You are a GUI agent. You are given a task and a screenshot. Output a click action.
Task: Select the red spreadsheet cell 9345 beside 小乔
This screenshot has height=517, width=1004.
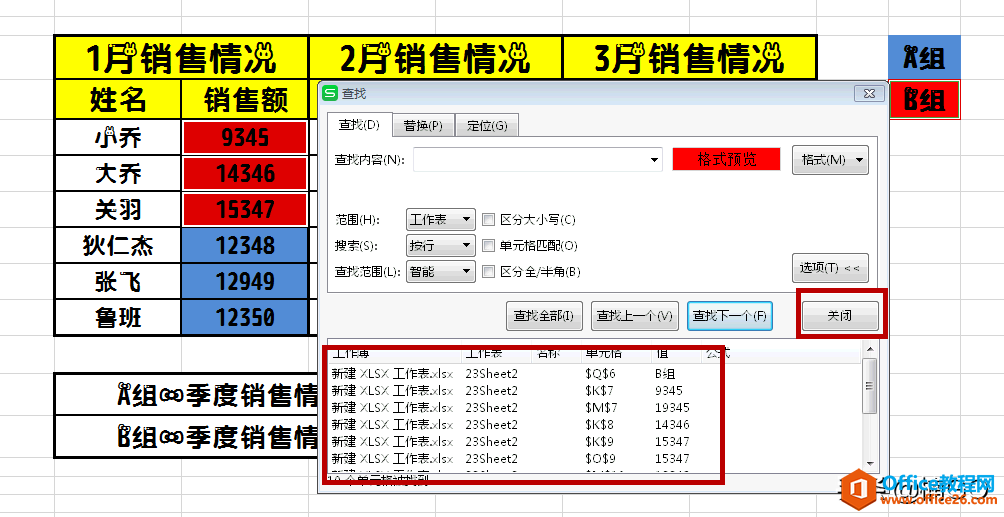point(245,137)
